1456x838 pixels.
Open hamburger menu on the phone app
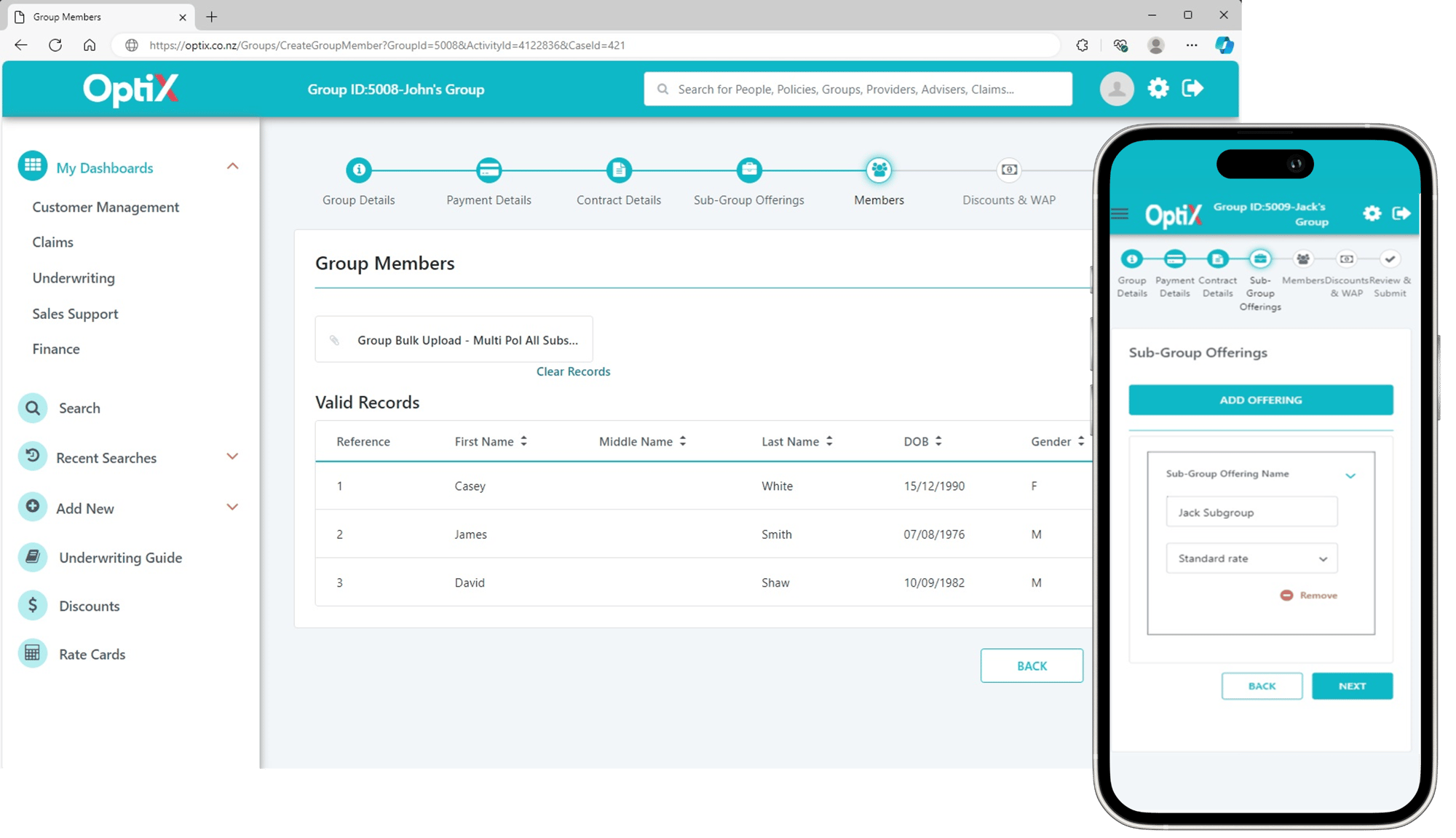[x=1120, y=213]
